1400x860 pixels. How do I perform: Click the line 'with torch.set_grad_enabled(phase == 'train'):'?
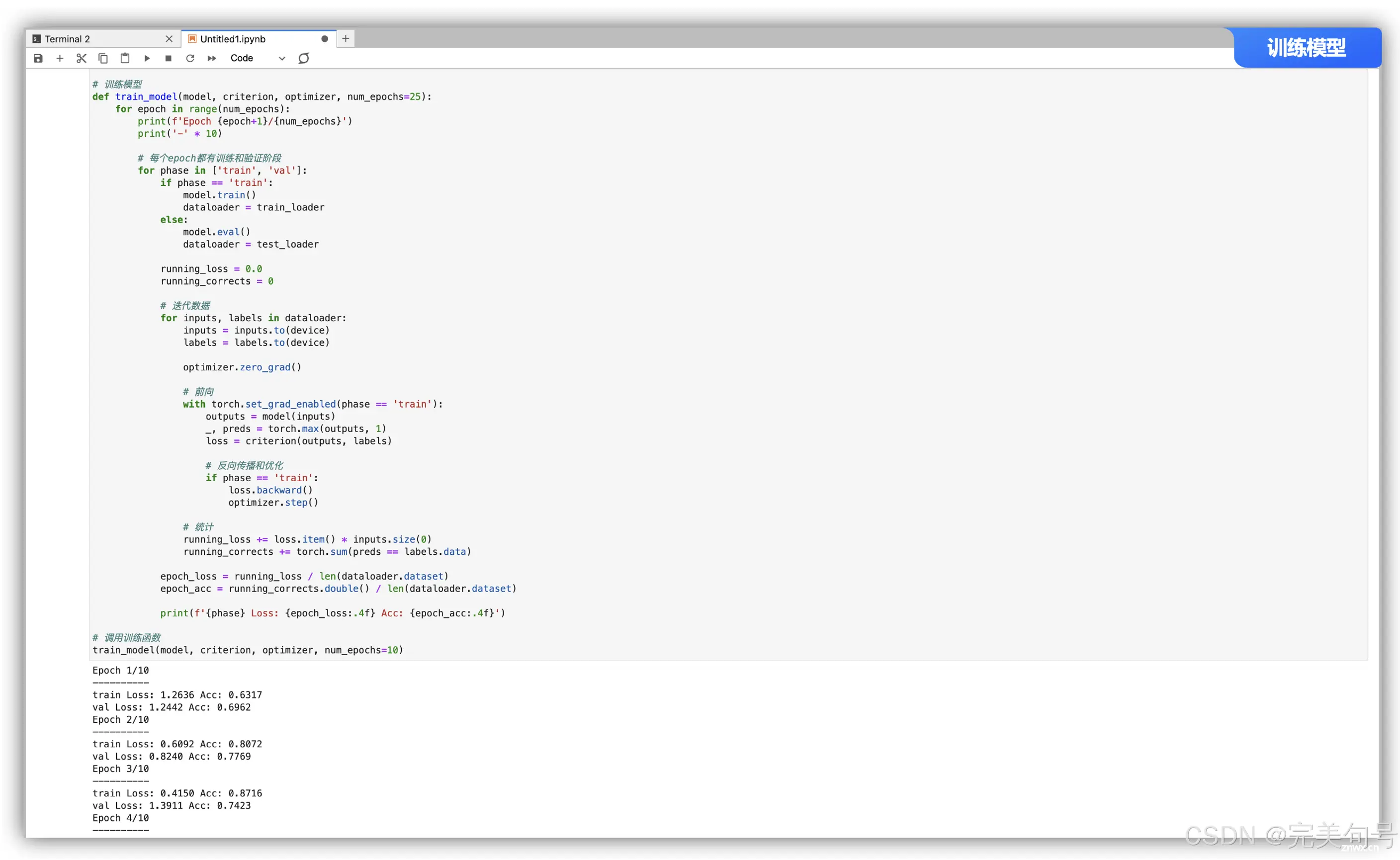(313, 405)
